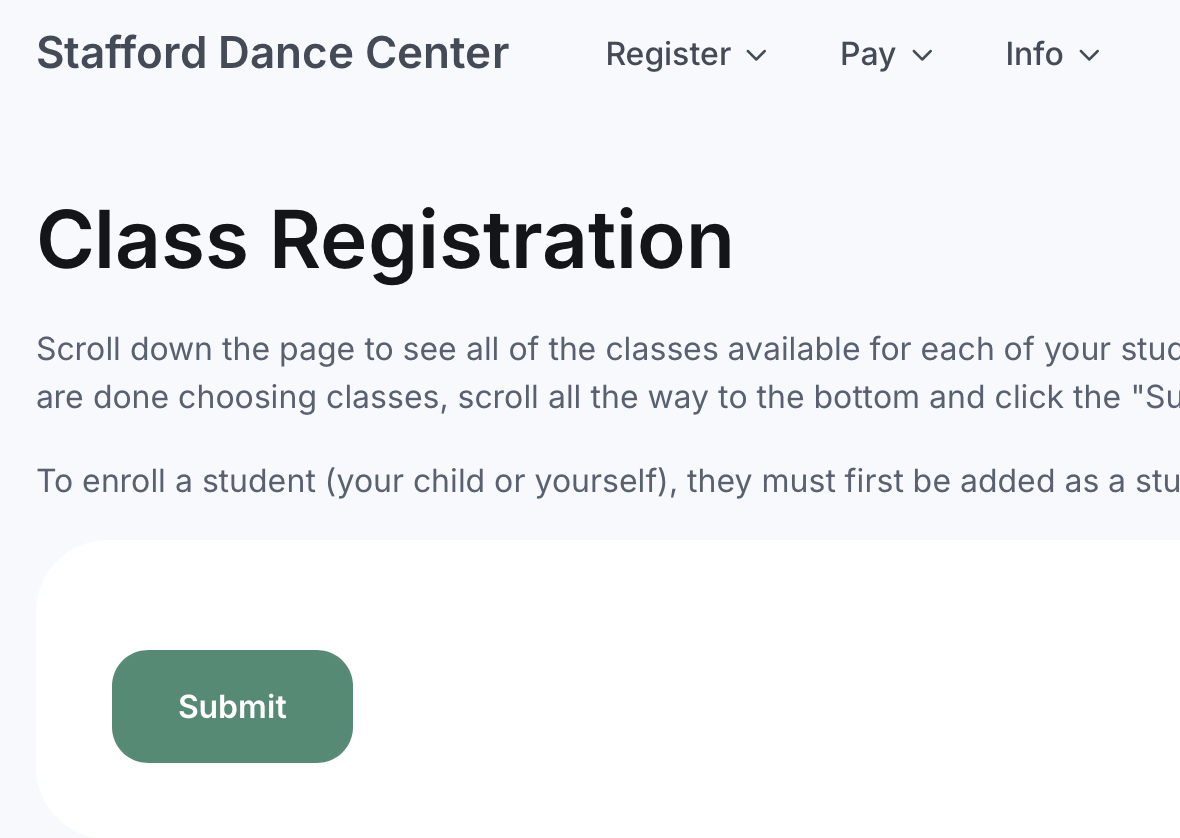This screenshot has width=1180, height=838.
Task: Click the chevron next to Pay
Action: (923, 55)
